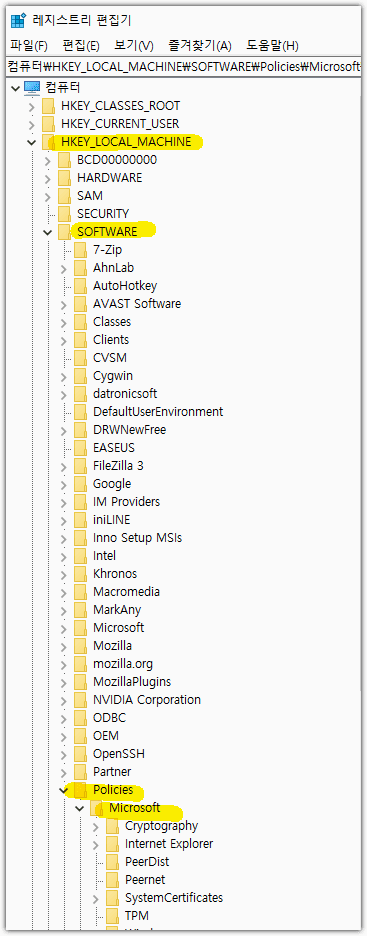Click the datronicsoft folder icon
Image resolution: width=367 pixels, height=936 pixels.
point(81,393)
